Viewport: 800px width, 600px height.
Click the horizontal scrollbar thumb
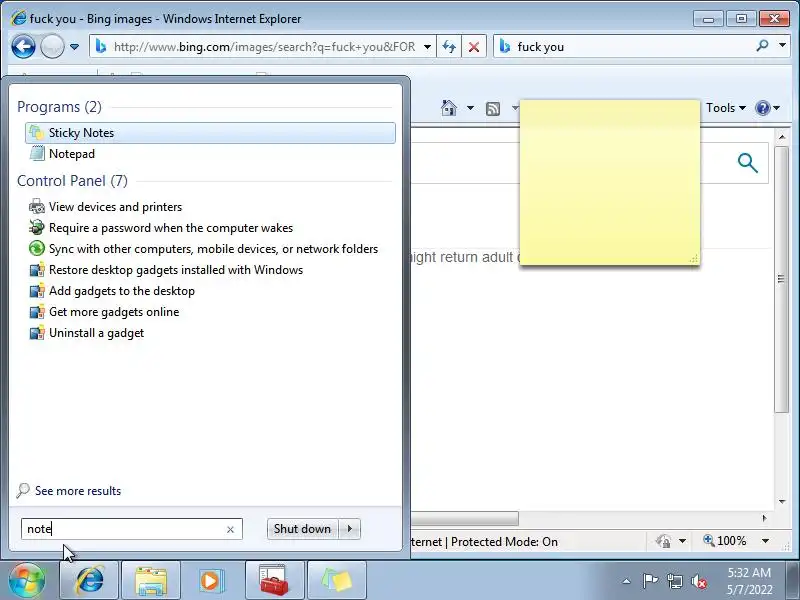(465, 518)
